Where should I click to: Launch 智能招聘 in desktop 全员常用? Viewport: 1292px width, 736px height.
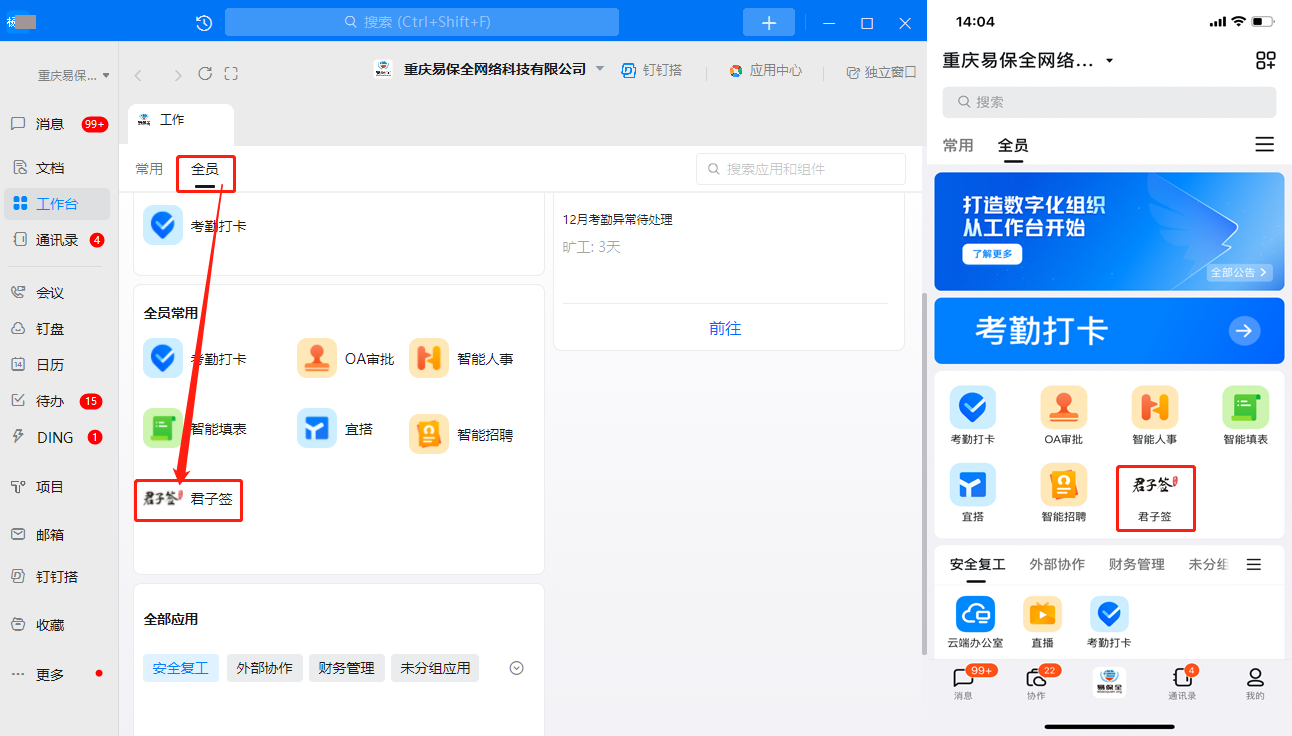point(461,435)
